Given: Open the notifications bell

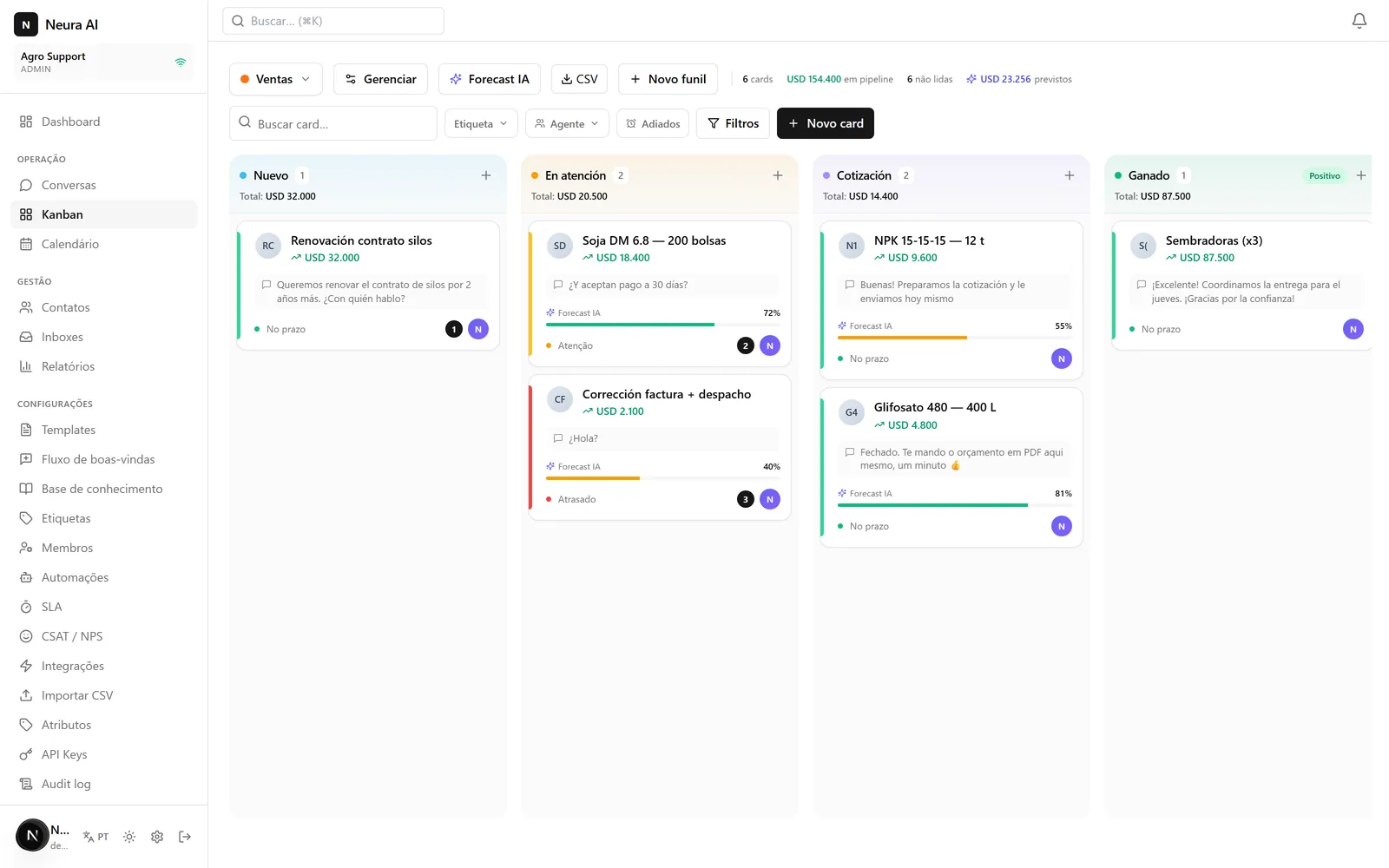Looking at the screenshot, I should click(1359, 21).
